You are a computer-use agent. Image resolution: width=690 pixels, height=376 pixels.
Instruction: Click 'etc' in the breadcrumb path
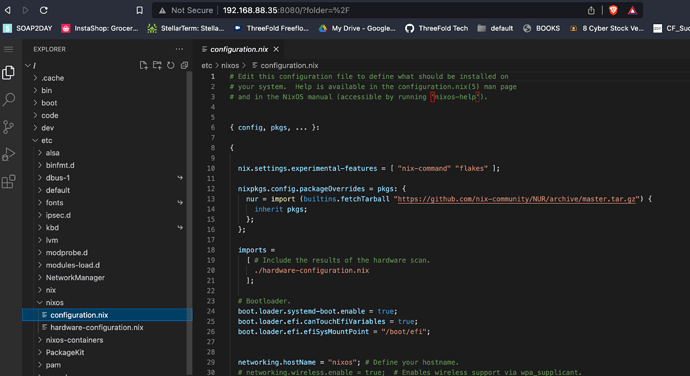pyautogui.click(x=206, y=65)
